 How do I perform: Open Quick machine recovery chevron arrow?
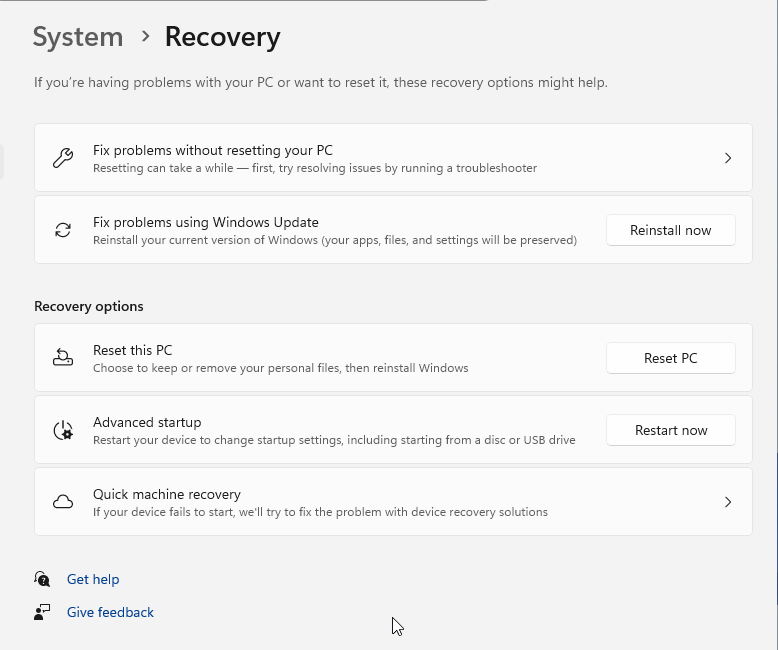pyautogui.click(x=728, y=502)
